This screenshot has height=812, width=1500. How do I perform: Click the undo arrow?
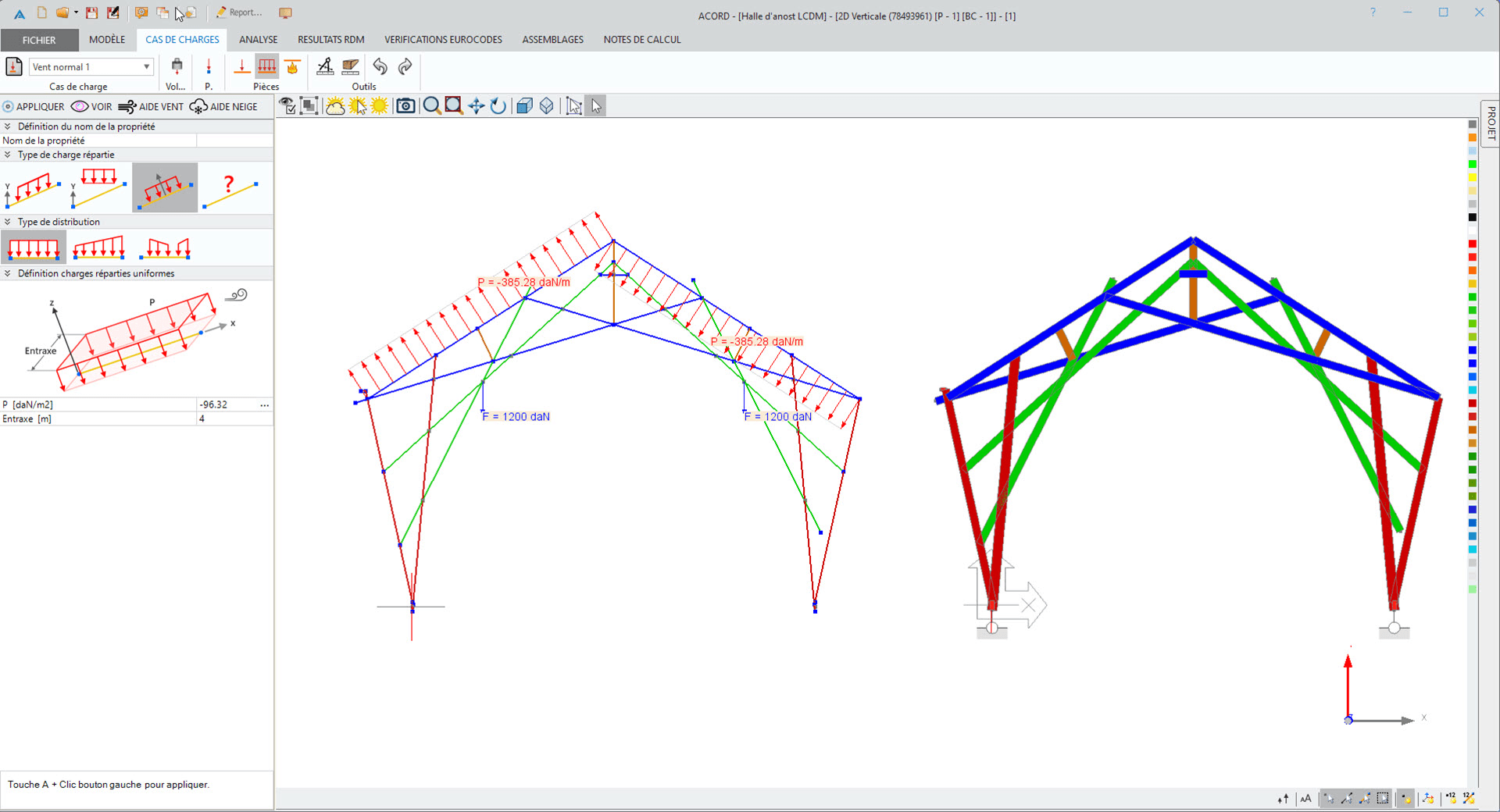coord(380,67)
